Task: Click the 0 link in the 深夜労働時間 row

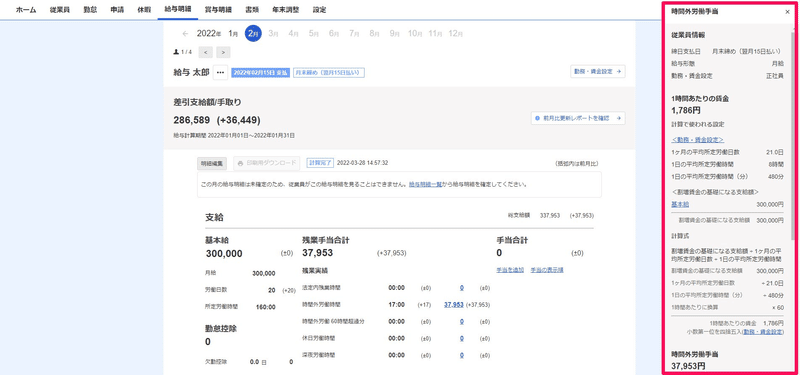Action: [x=461, y=355]
